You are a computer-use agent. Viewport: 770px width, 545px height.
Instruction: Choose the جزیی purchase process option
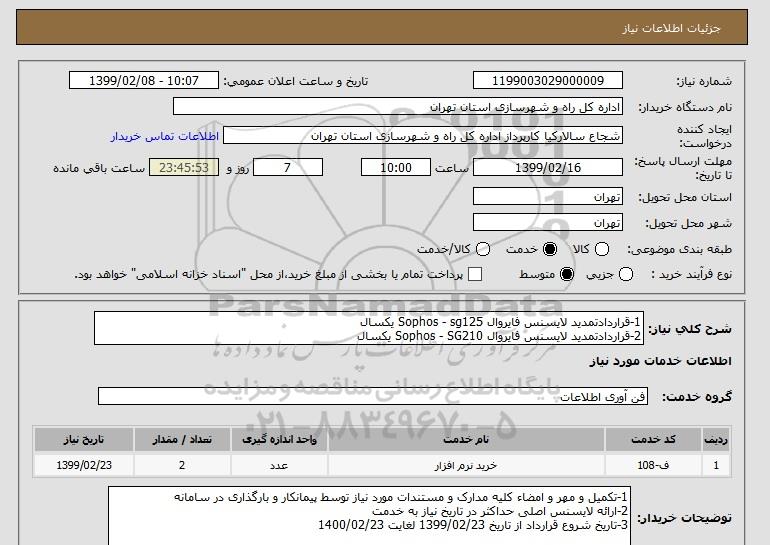point(626,274)
